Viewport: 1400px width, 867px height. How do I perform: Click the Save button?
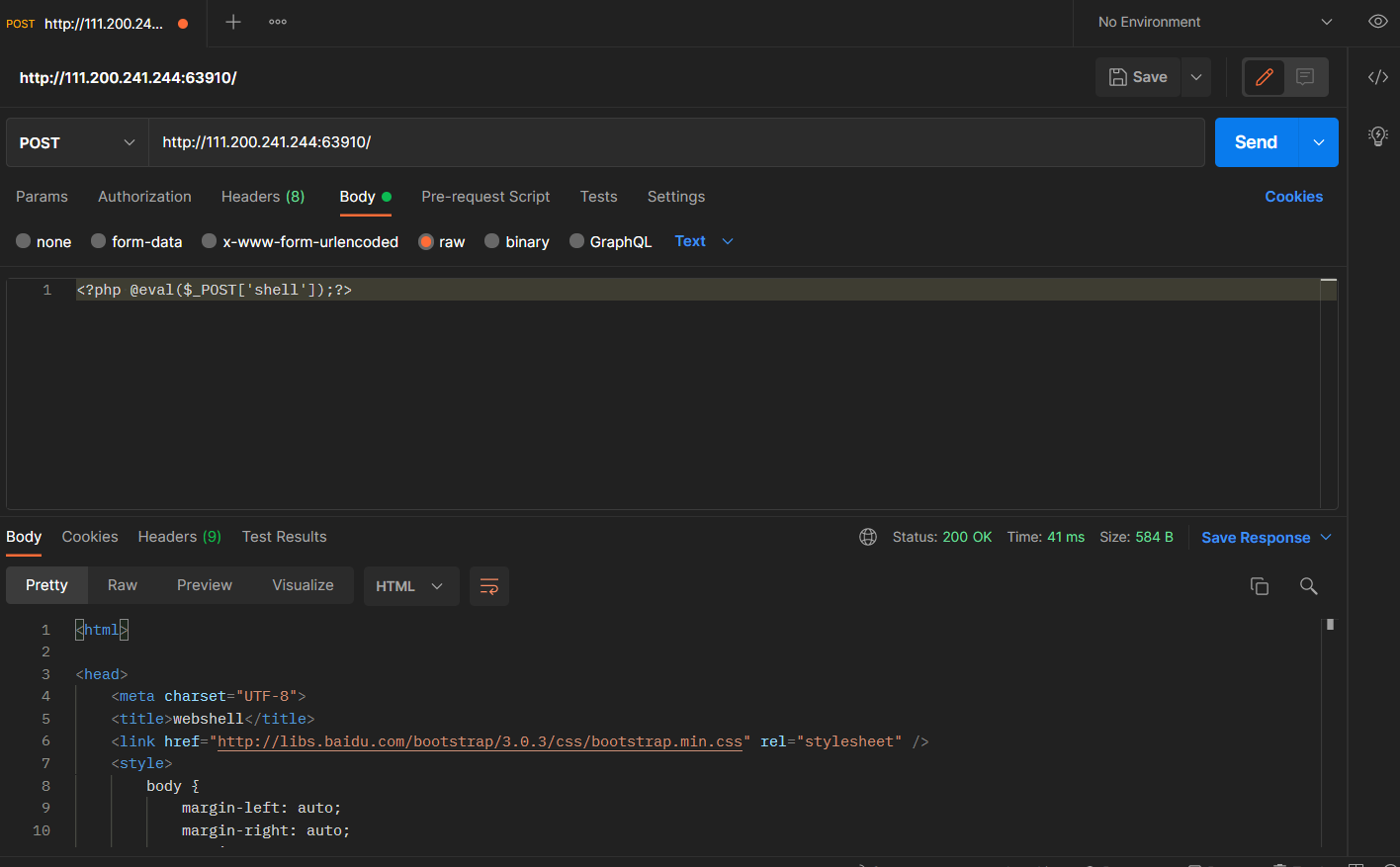1139,77
